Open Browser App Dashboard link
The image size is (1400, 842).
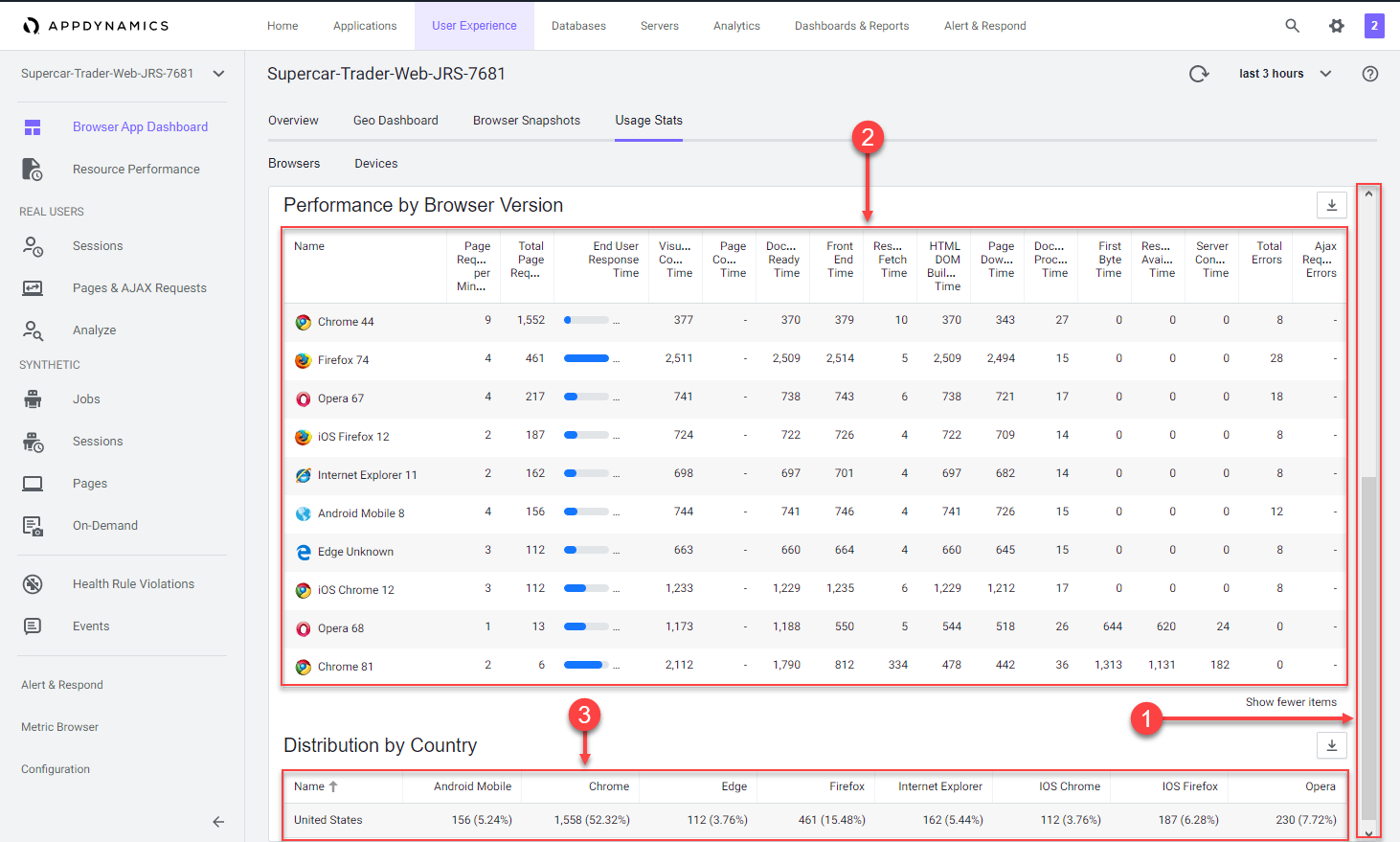coord(140,127)
